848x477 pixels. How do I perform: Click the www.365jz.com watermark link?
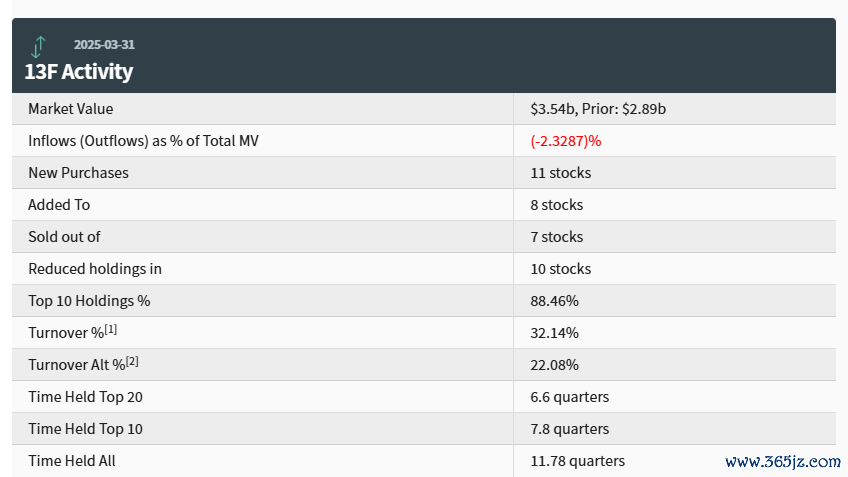pos(783,461)
